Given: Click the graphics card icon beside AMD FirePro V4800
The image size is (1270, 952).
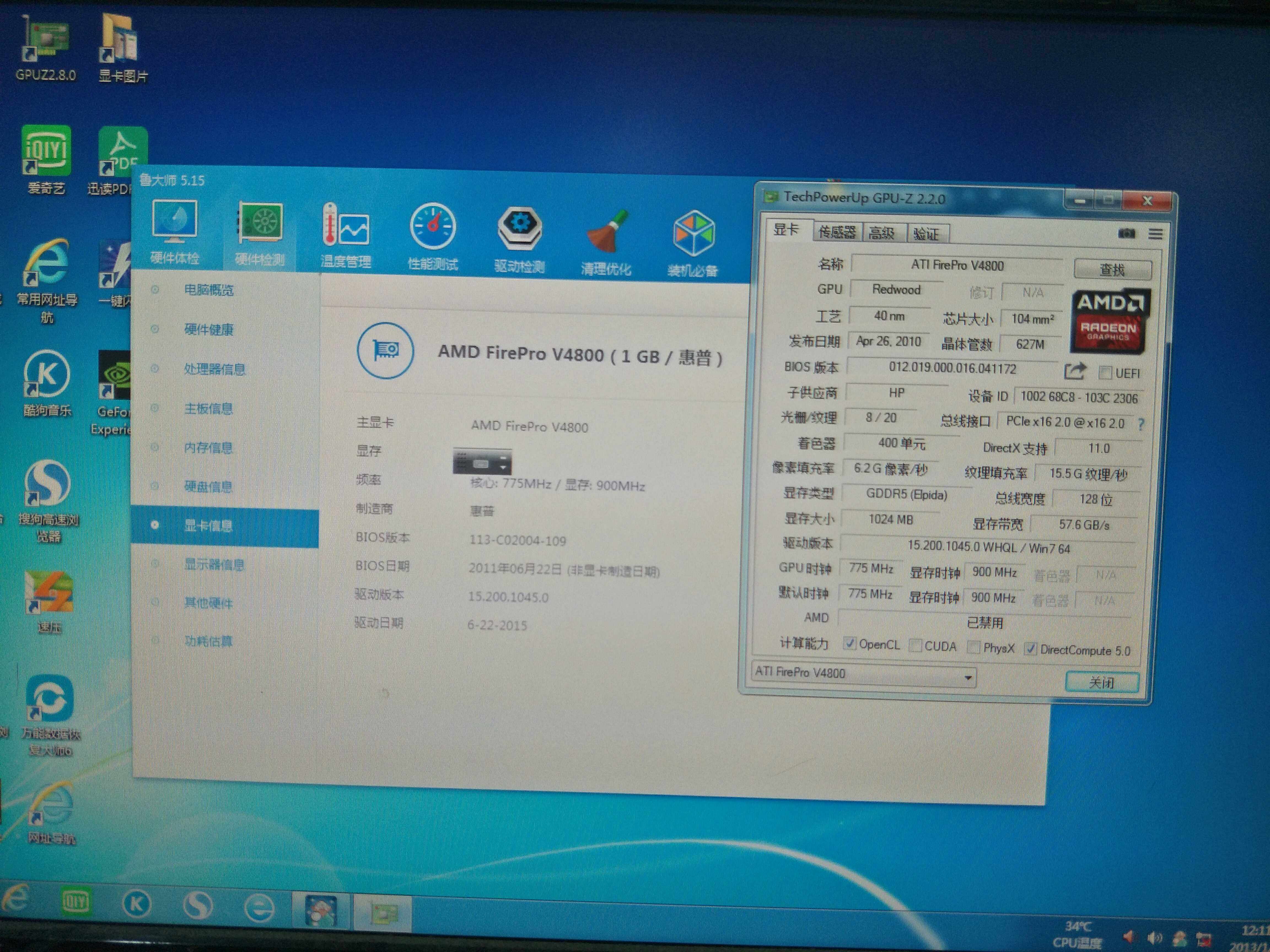Looking at the screenshot, I should tap(385, 350).
